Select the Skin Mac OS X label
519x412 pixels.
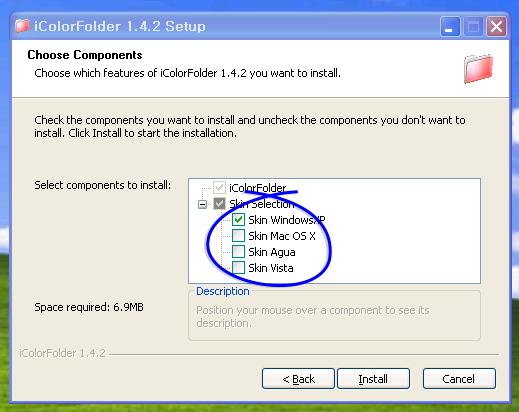[282, 236]
